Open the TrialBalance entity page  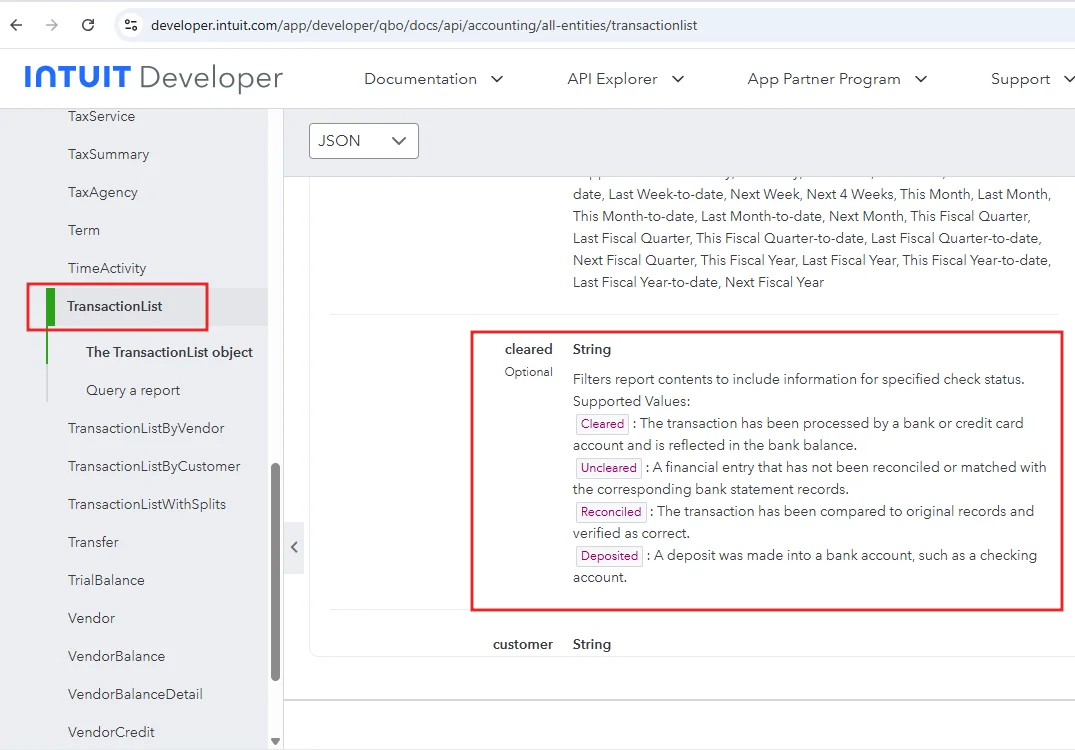[x=106, y=580]
